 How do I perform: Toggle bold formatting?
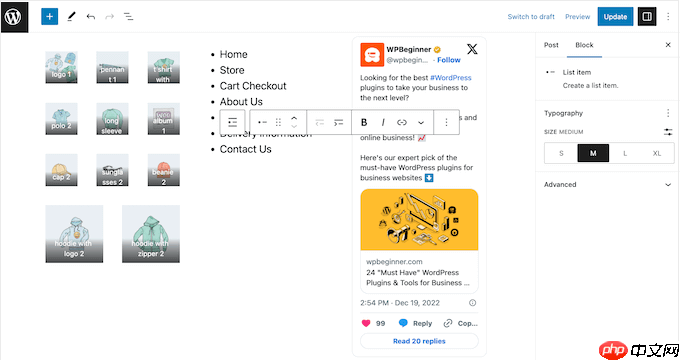[364, 122]
